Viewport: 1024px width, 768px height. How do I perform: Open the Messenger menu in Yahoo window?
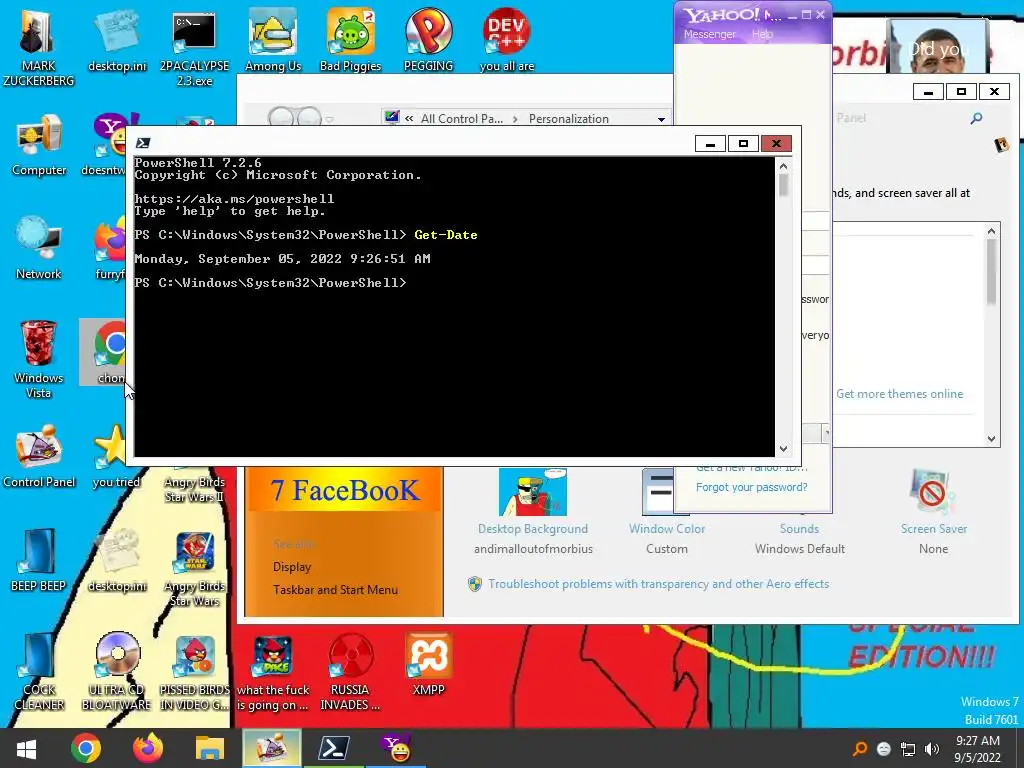(x=709, y=34)
